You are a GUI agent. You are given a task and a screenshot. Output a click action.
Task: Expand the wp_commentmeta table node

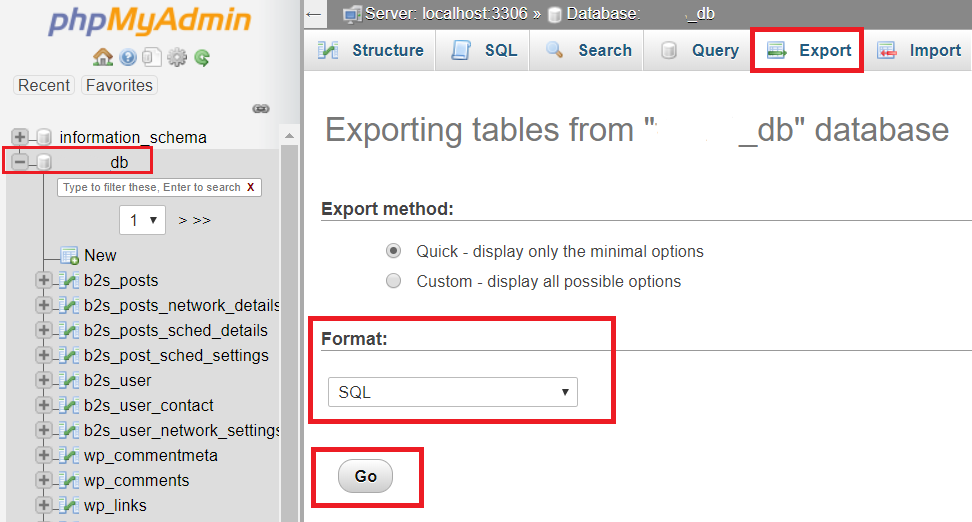pos(43,455)
